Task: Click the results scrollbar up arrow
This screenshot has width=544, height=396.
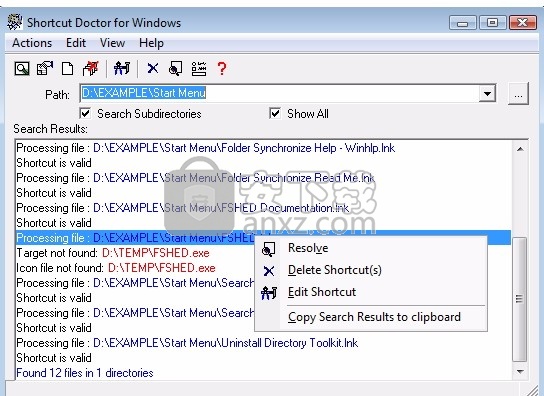Action: point(520,149)
